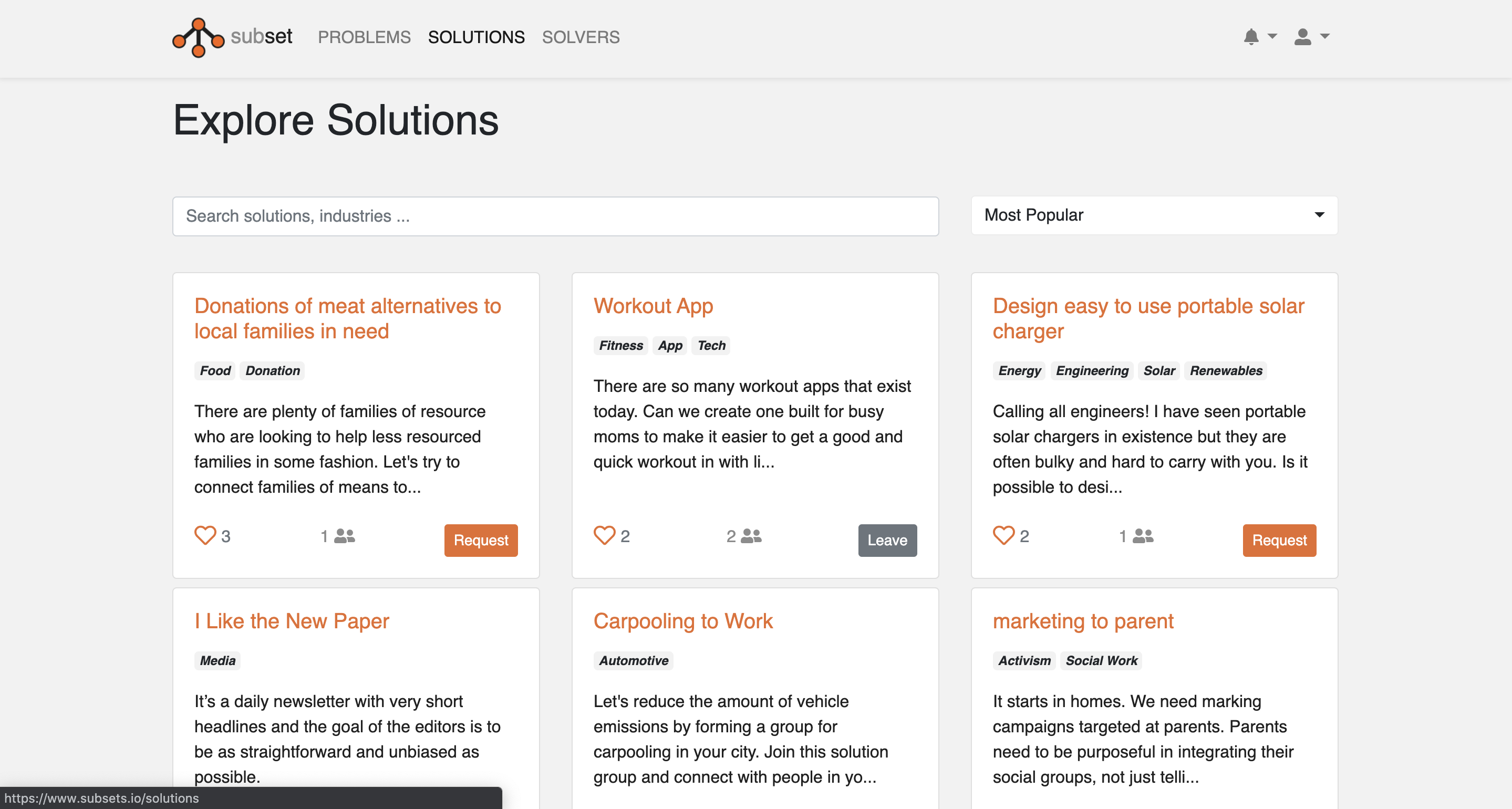Request to join Donations of meat alternatives
Image resolution: width=1512 pixels, height=809 pixels.
coord(480,540)
